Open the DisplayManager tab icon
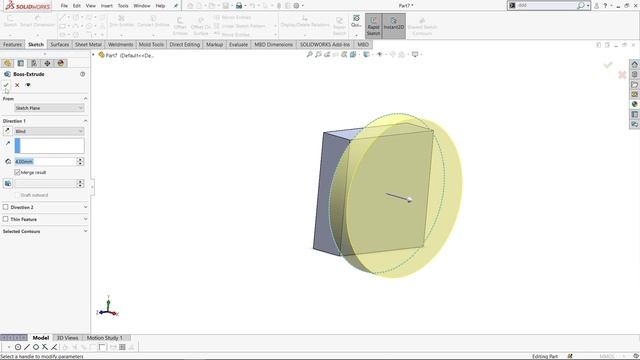Viewport: 640px width, 360px height. pos(61,63)
